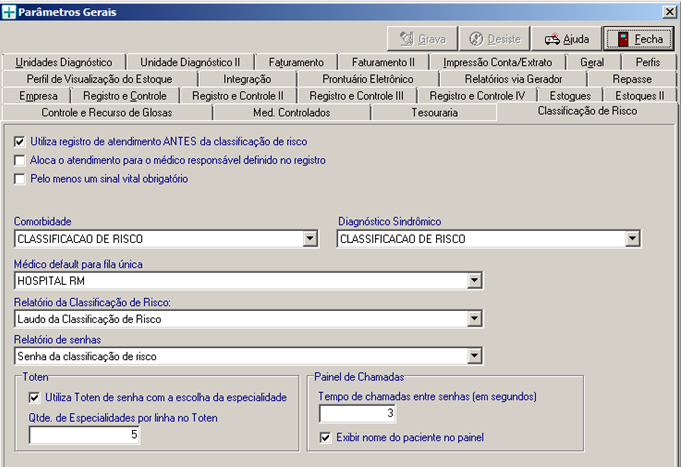
Task: Select Registro e Controle III tab
Action: pyautogui.click(x=356, y=96)
